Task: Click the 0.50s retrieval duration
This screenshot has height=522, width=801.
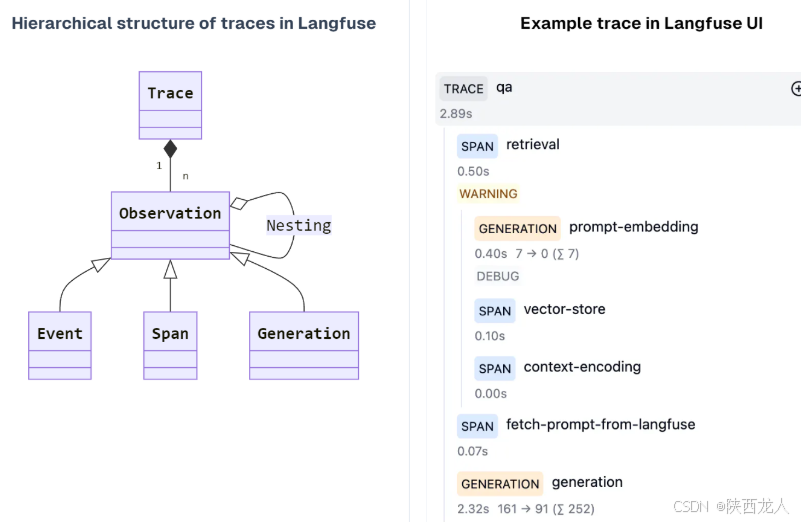Action: [473, 171]
